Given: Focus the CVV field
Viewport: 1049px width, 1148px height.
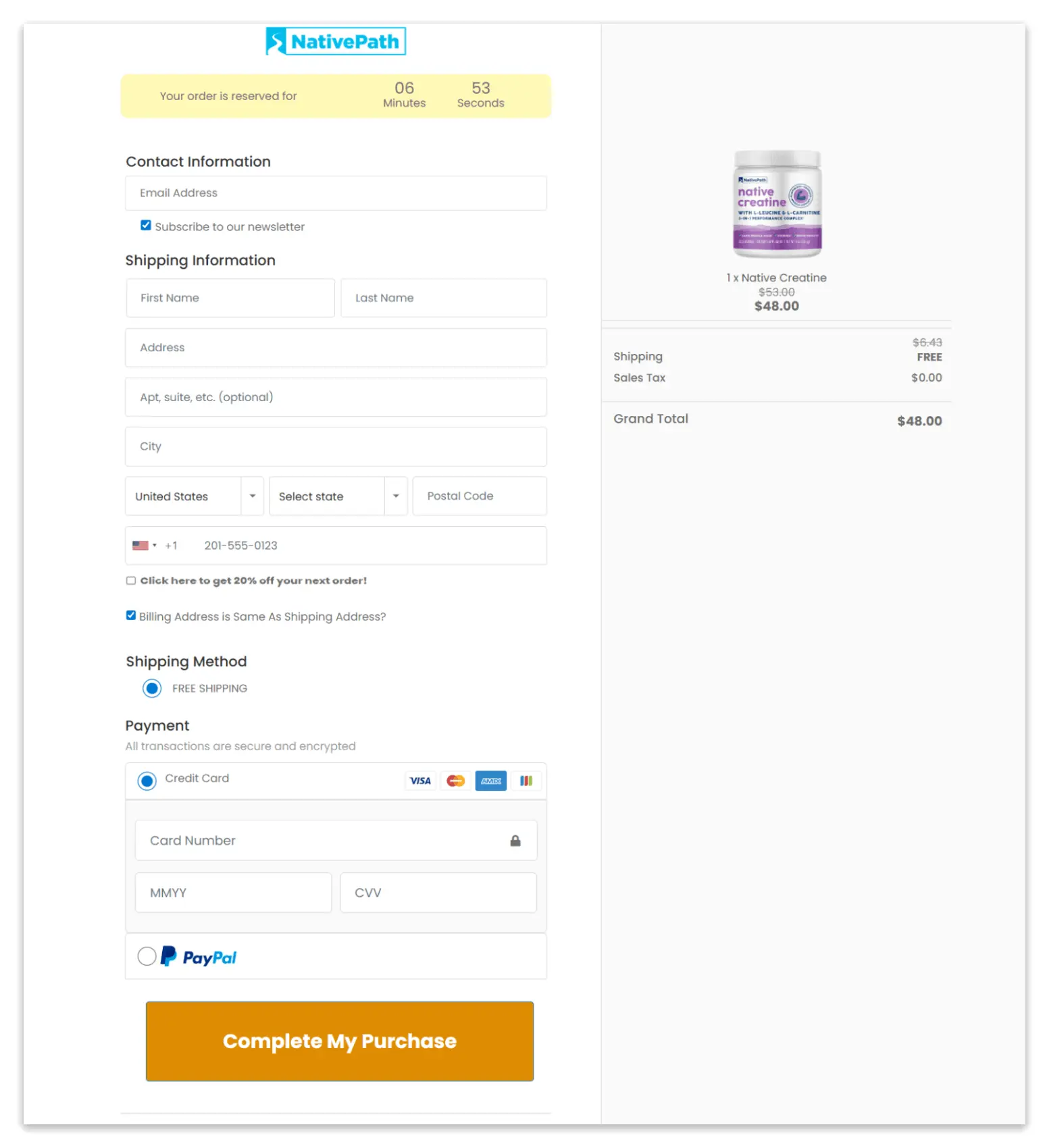Looking at the screenshot, I should coord(438,893).
